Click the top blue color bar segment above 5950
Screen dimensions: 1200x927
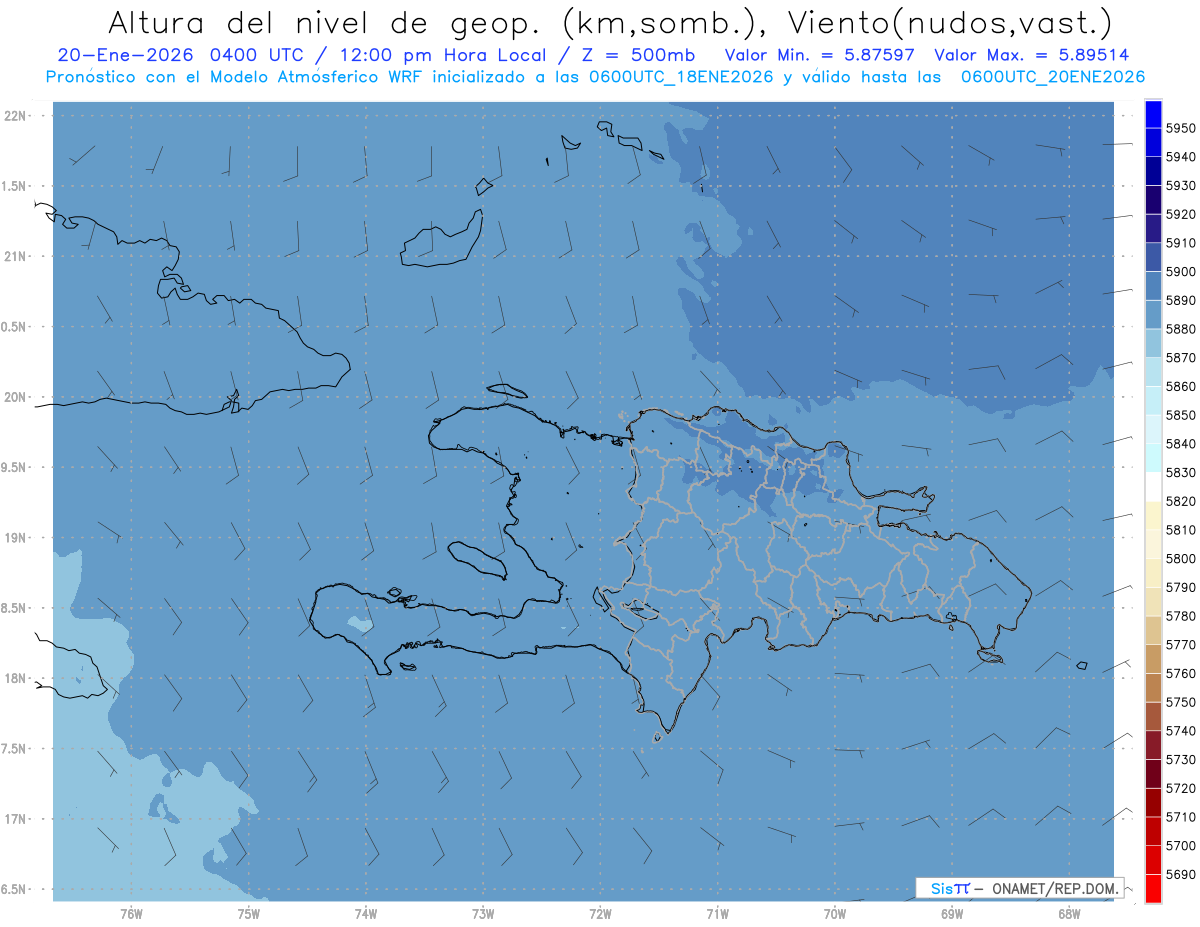pos(1153,114)
